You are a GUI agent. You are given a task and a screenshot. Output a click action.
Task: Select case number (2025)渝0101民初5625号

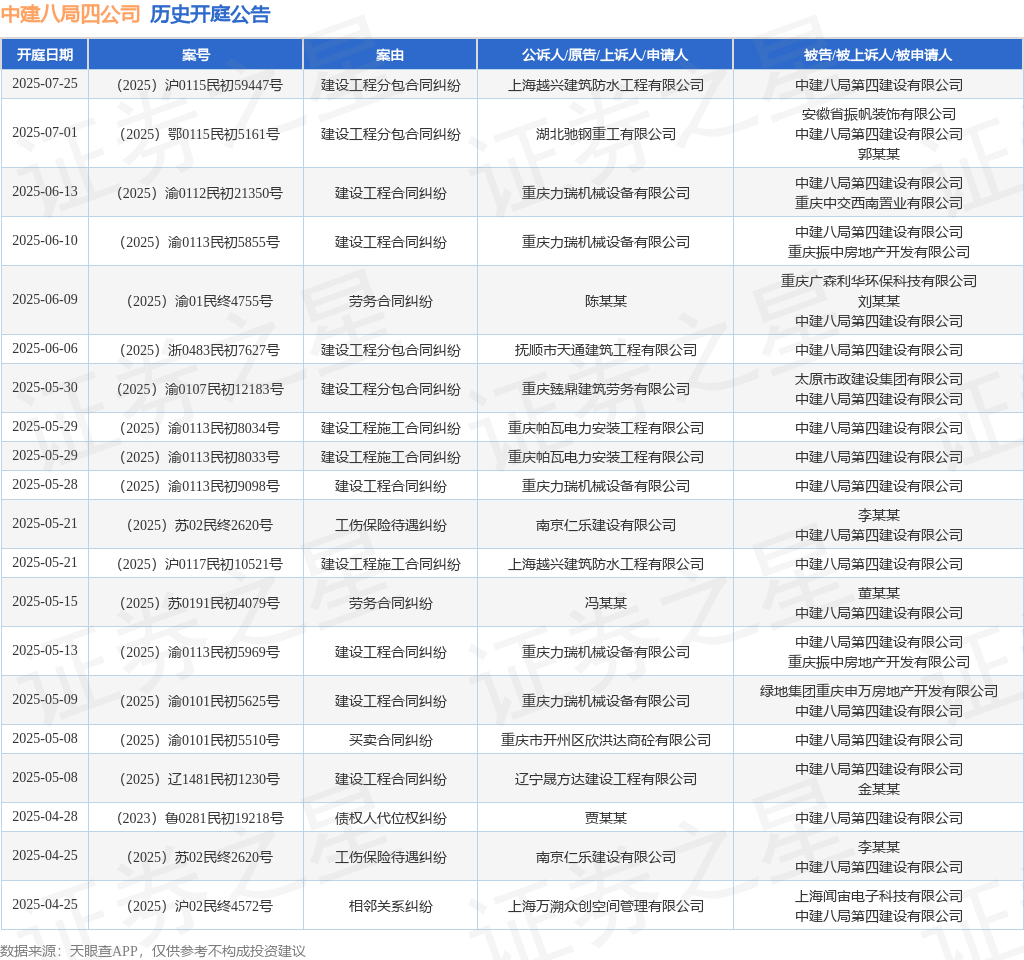pos(199,701)
